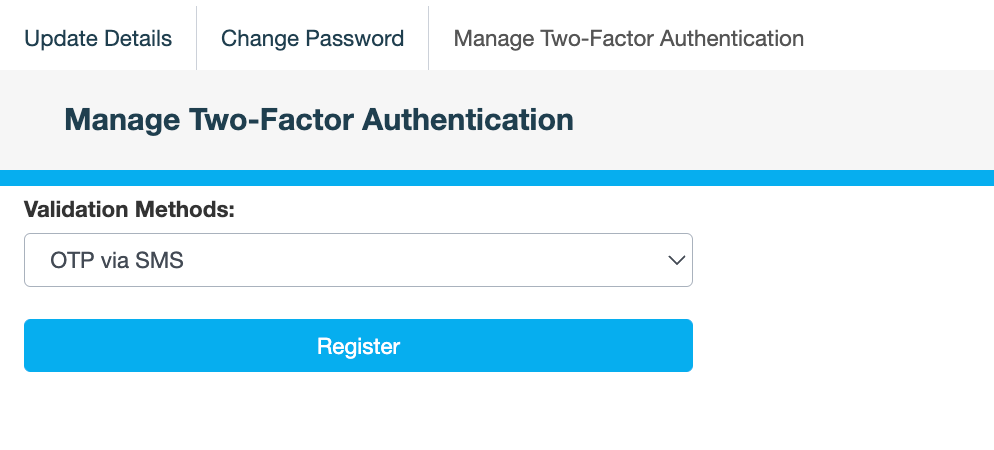994x450 pixels.
Task: Click the Two-Factor Authentication tab label
Action: click(x=628, y=39)
